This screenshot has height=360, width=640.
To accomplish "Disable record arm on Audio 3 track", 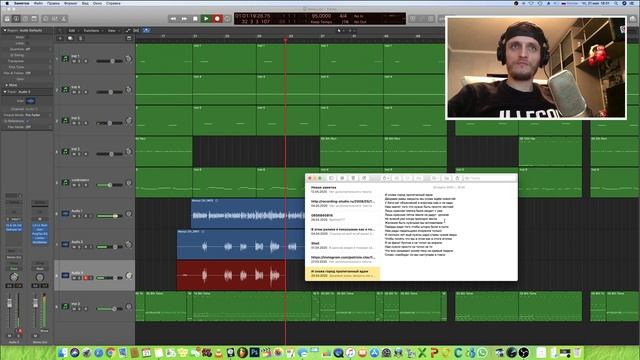I will [86, 278].
